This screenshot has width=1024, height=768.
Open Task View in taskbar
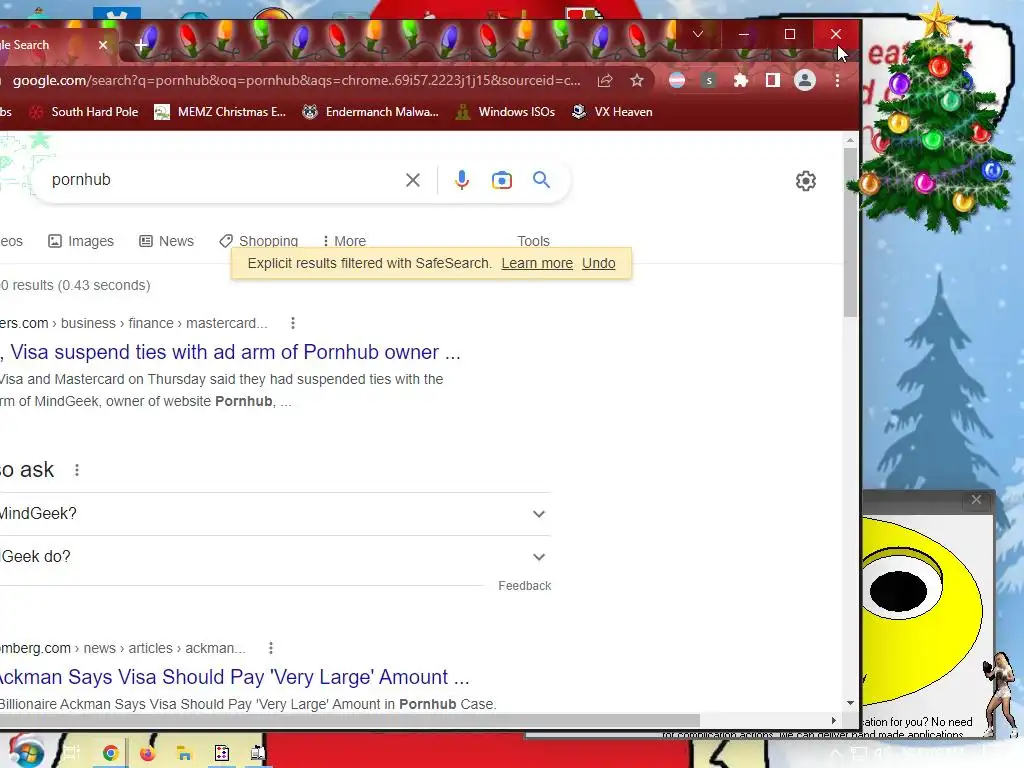point(71,753)
